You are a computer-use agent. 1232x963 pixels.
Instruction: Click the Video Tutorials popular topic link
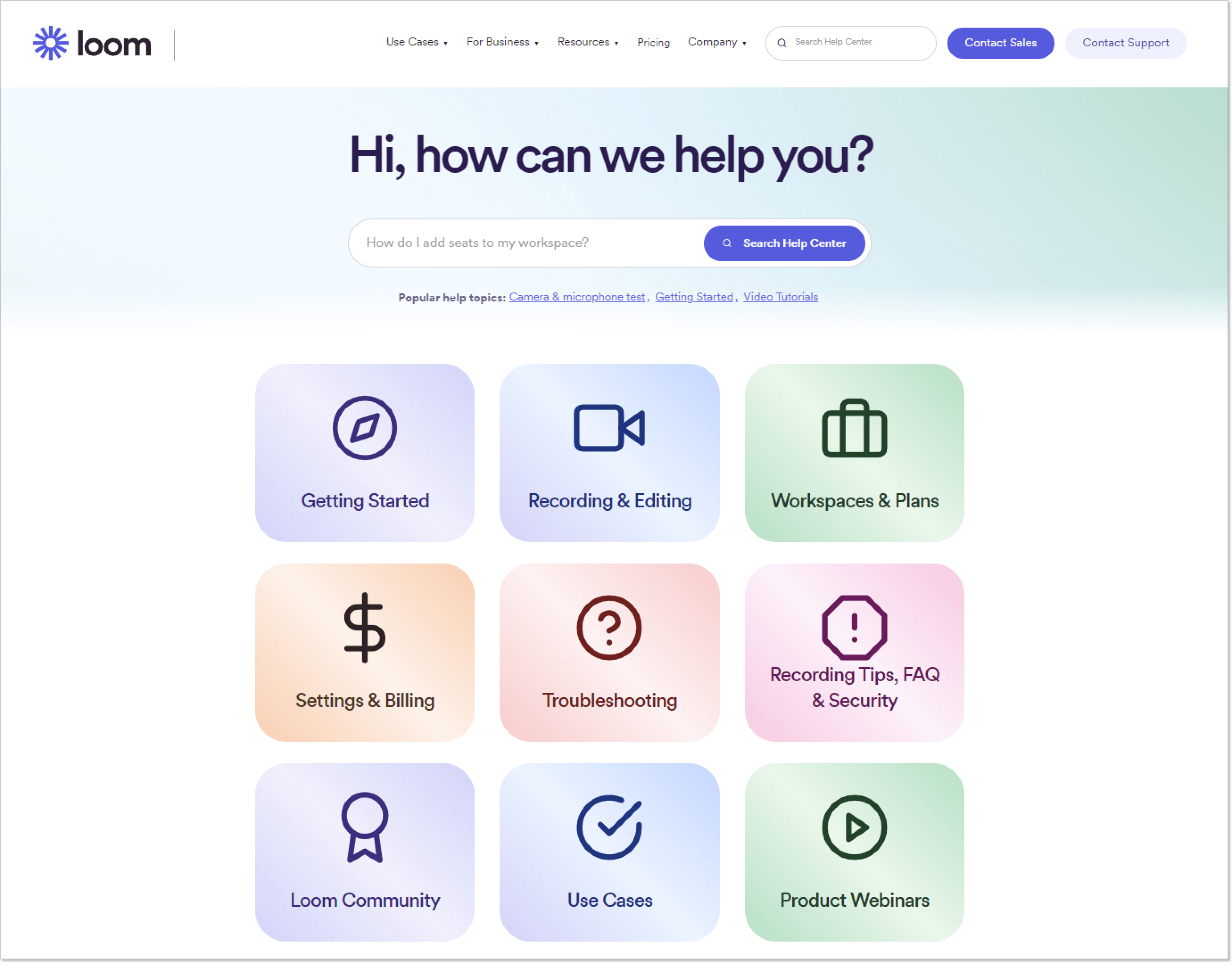pyautogui.click(x=781, y=296)
